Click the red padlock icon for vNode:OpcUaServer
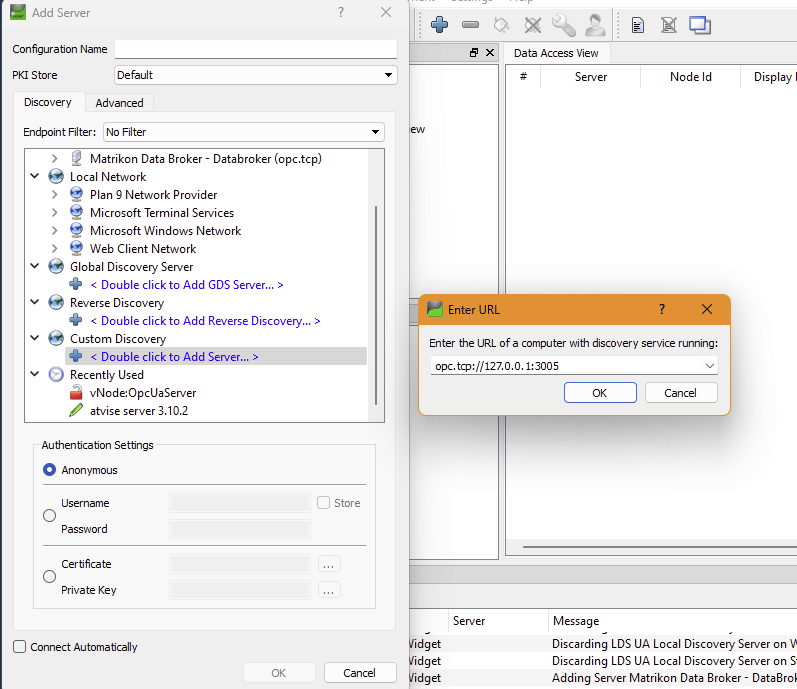Image resolution: width=797 pixels, height=689 pixels. point(76,392)
